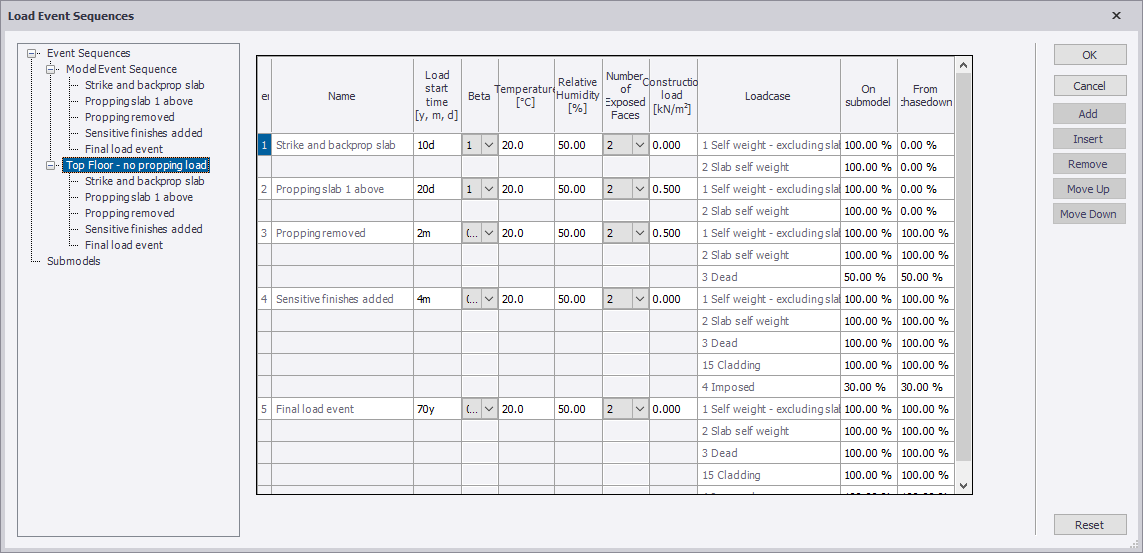Open Exposed Faces dropdown for Final load event row
This screenshot has height=553, width=1143.
(640, 409)
